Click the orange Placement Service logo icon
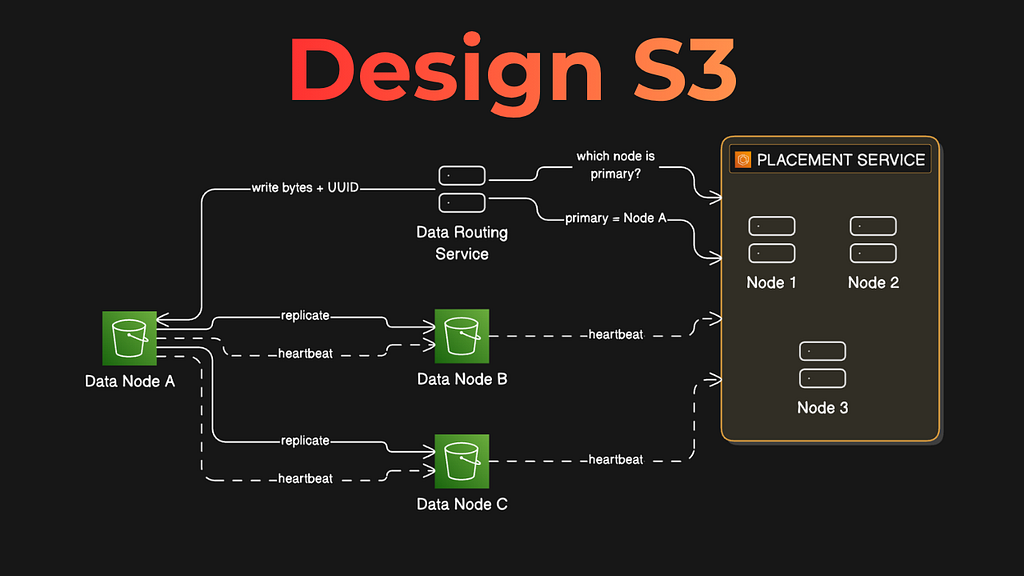 click(743, 160)
